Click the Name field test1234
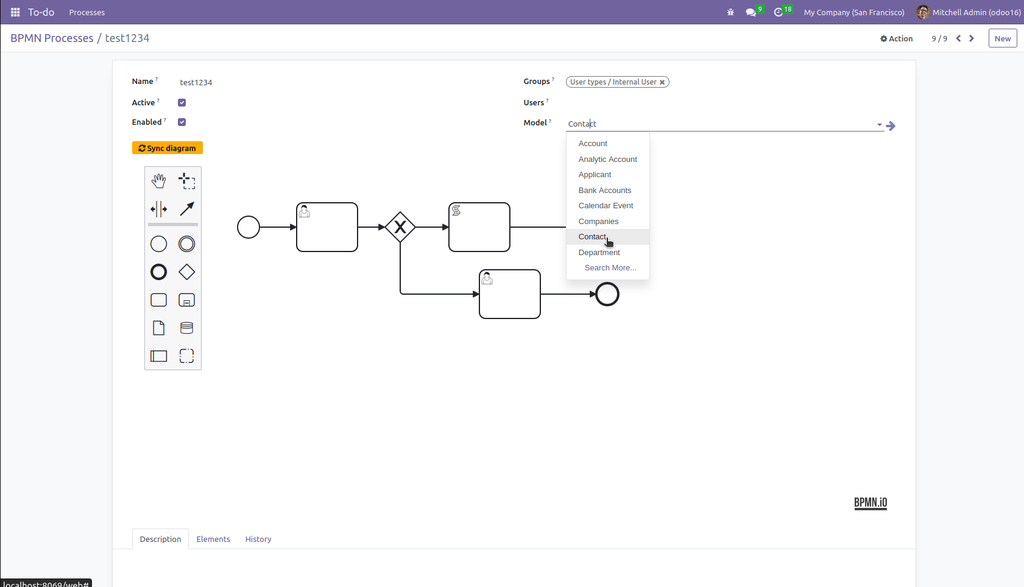This screenshot has height=587, width=1024. click(196, 82)
